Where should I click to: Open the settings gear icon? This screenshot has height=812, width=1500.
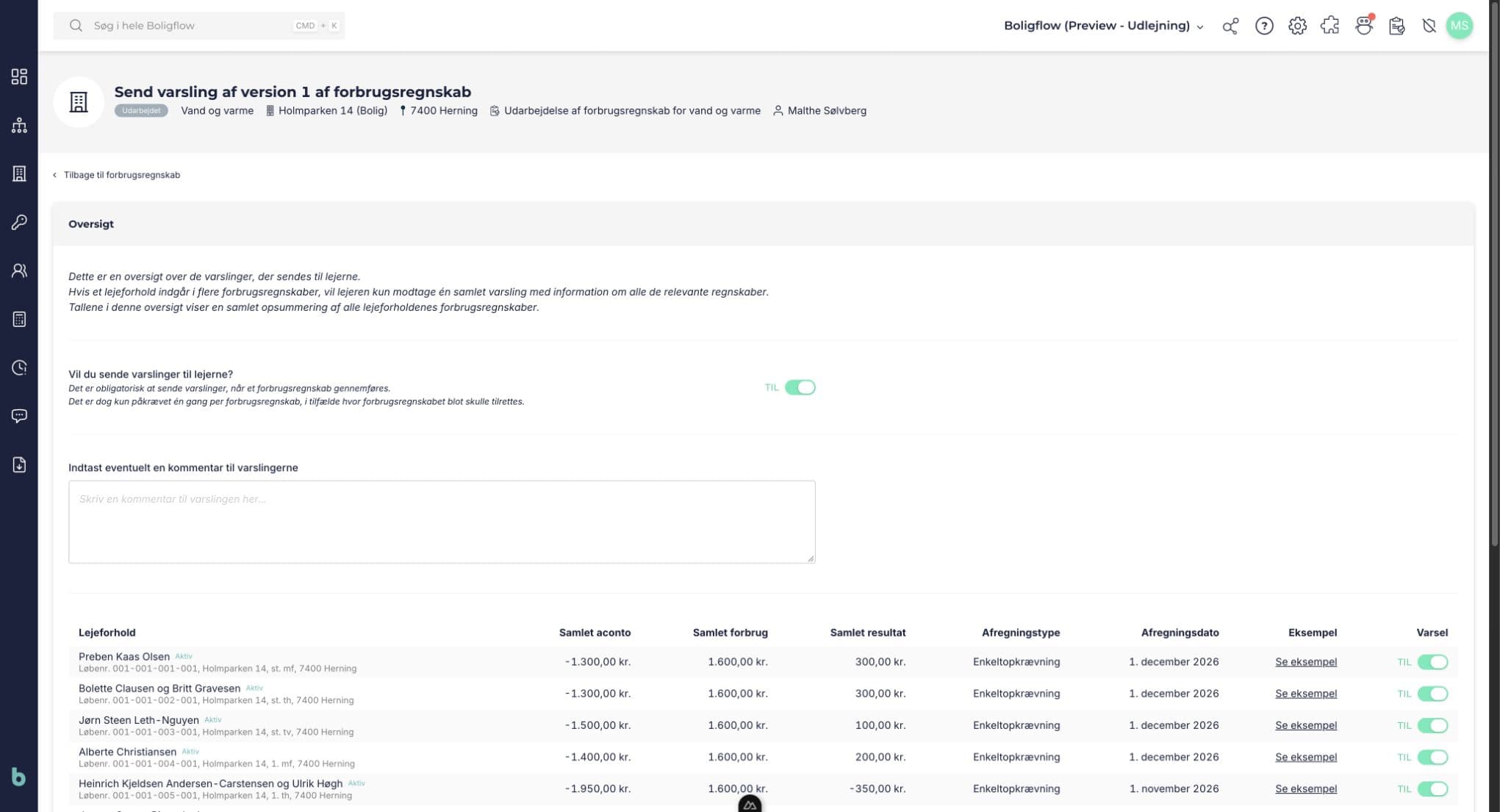tap(1297, 26)
